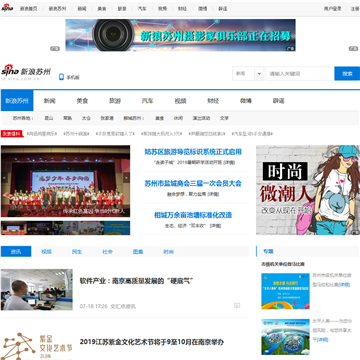Select 微博 in main navigation
Screen dimensions: 360x360
pyautogui.click(x=246, y=101)
